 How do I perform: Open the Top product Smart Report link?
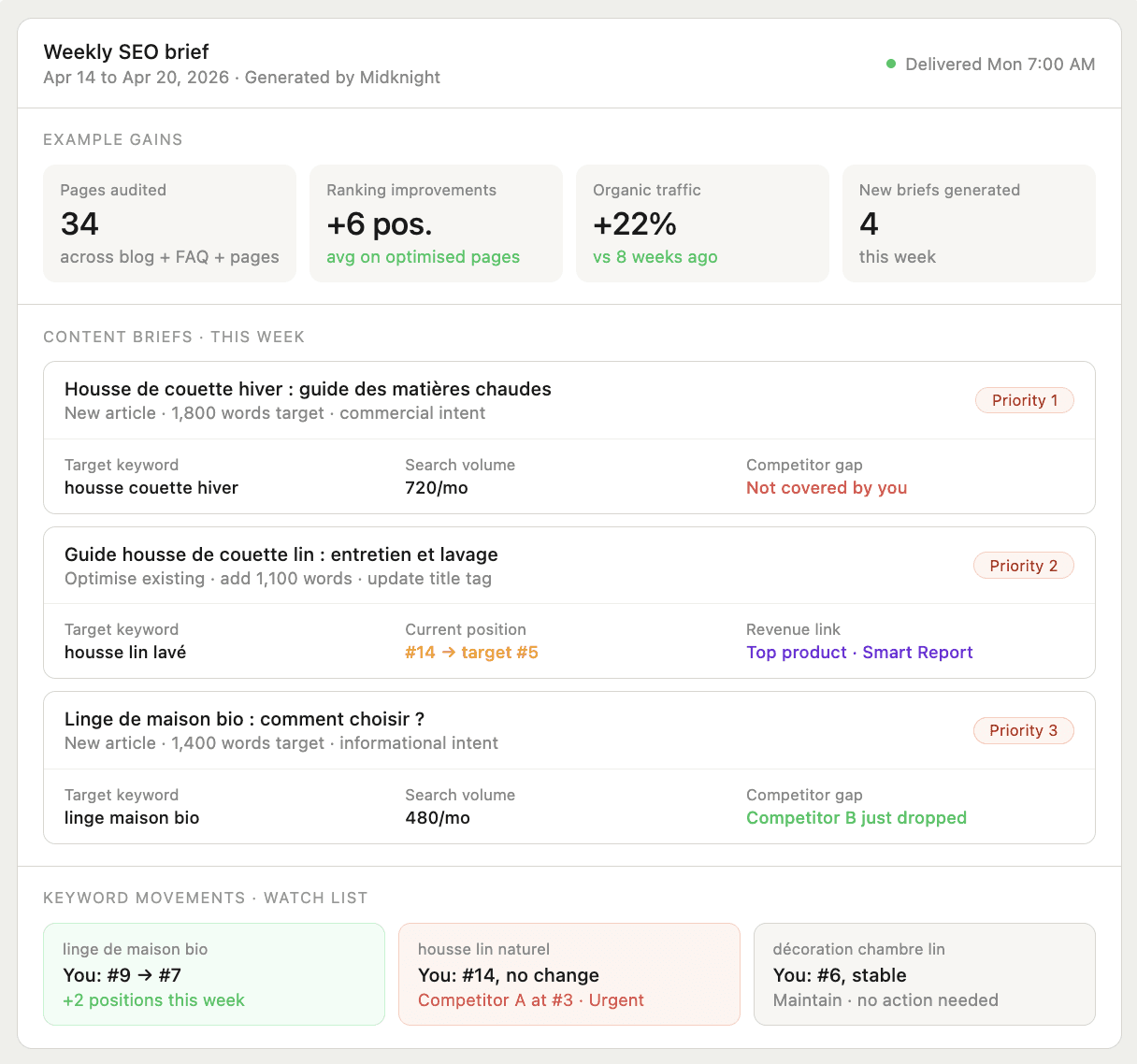(x=859, y=652)
